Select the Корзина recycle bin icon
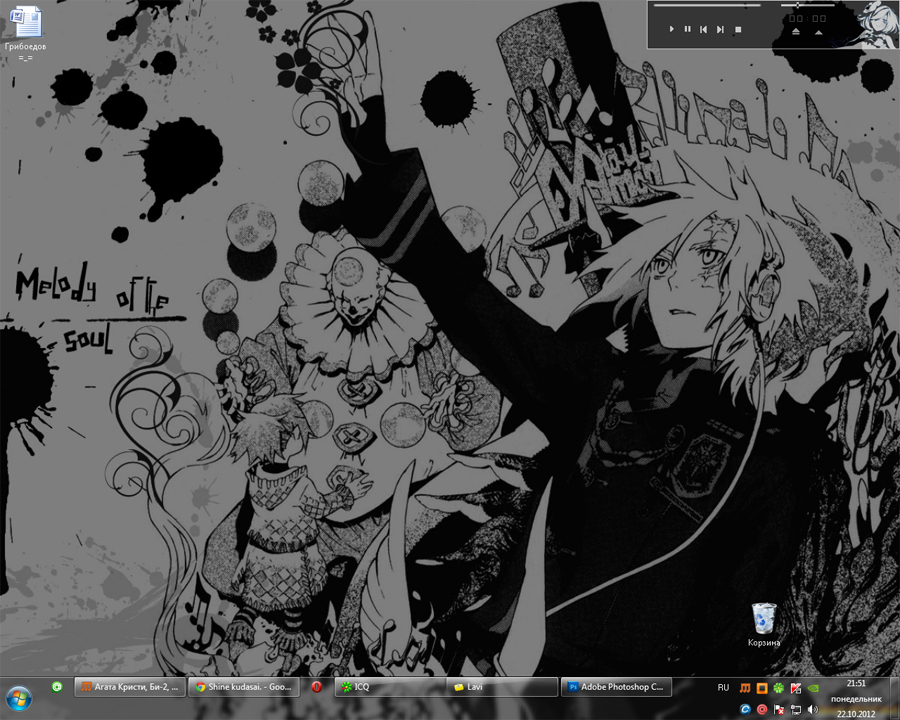The height and width of the screenshot is (720, 900). pyautogui.click(x=764, y=625)
